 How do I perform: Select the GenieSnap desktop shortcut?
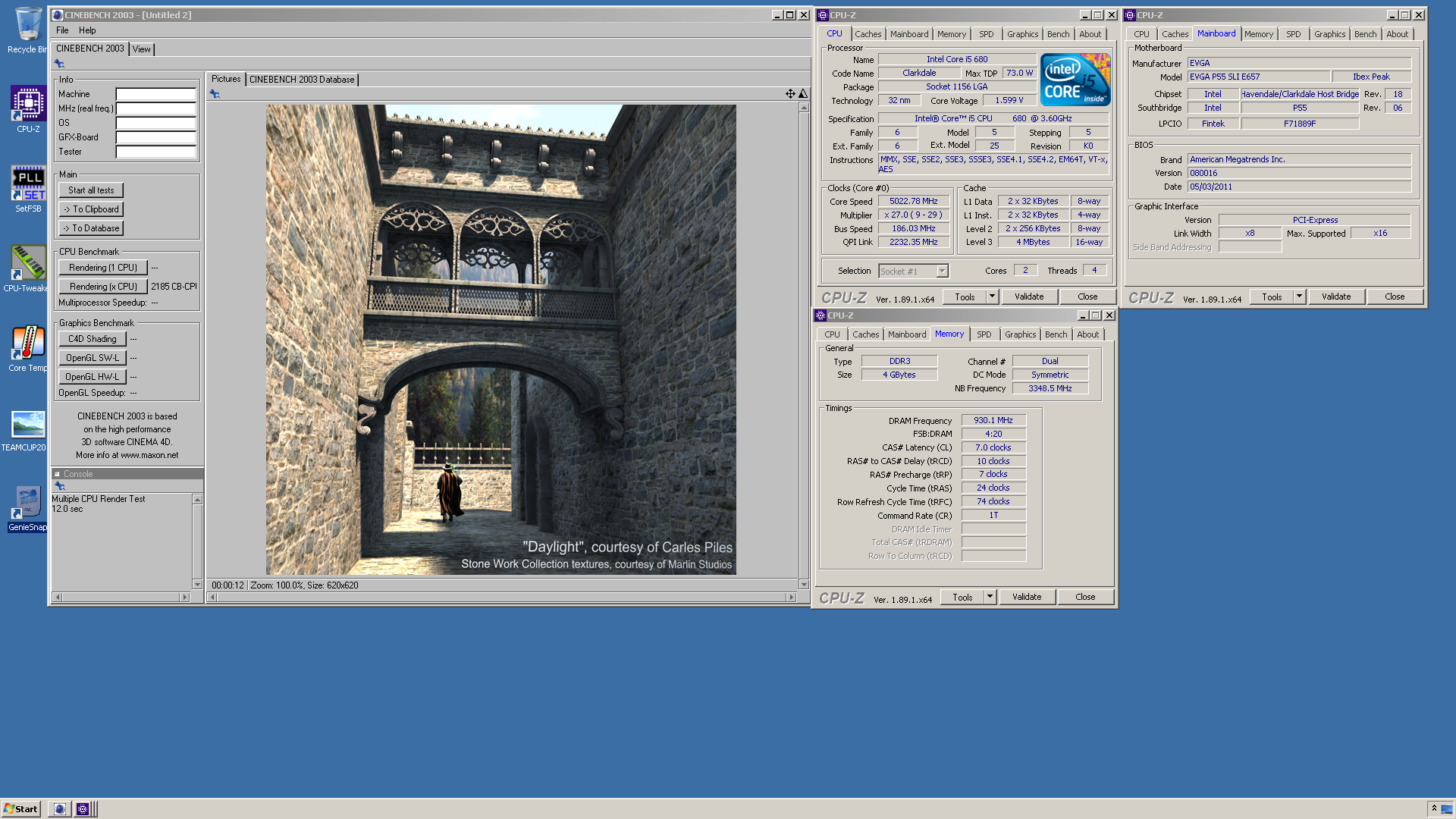pyautogui.click(x=28, y=508)
